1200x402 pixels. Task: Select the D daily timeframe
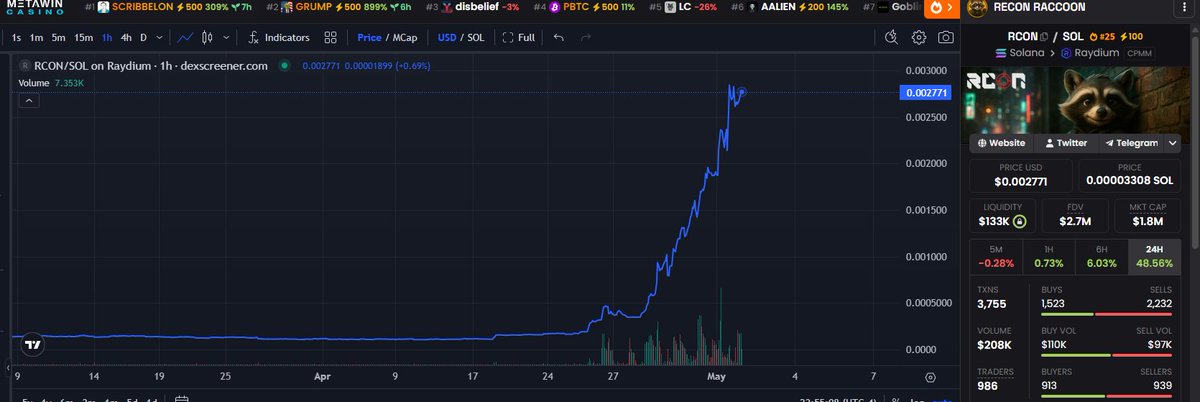[x=143, y=38]
